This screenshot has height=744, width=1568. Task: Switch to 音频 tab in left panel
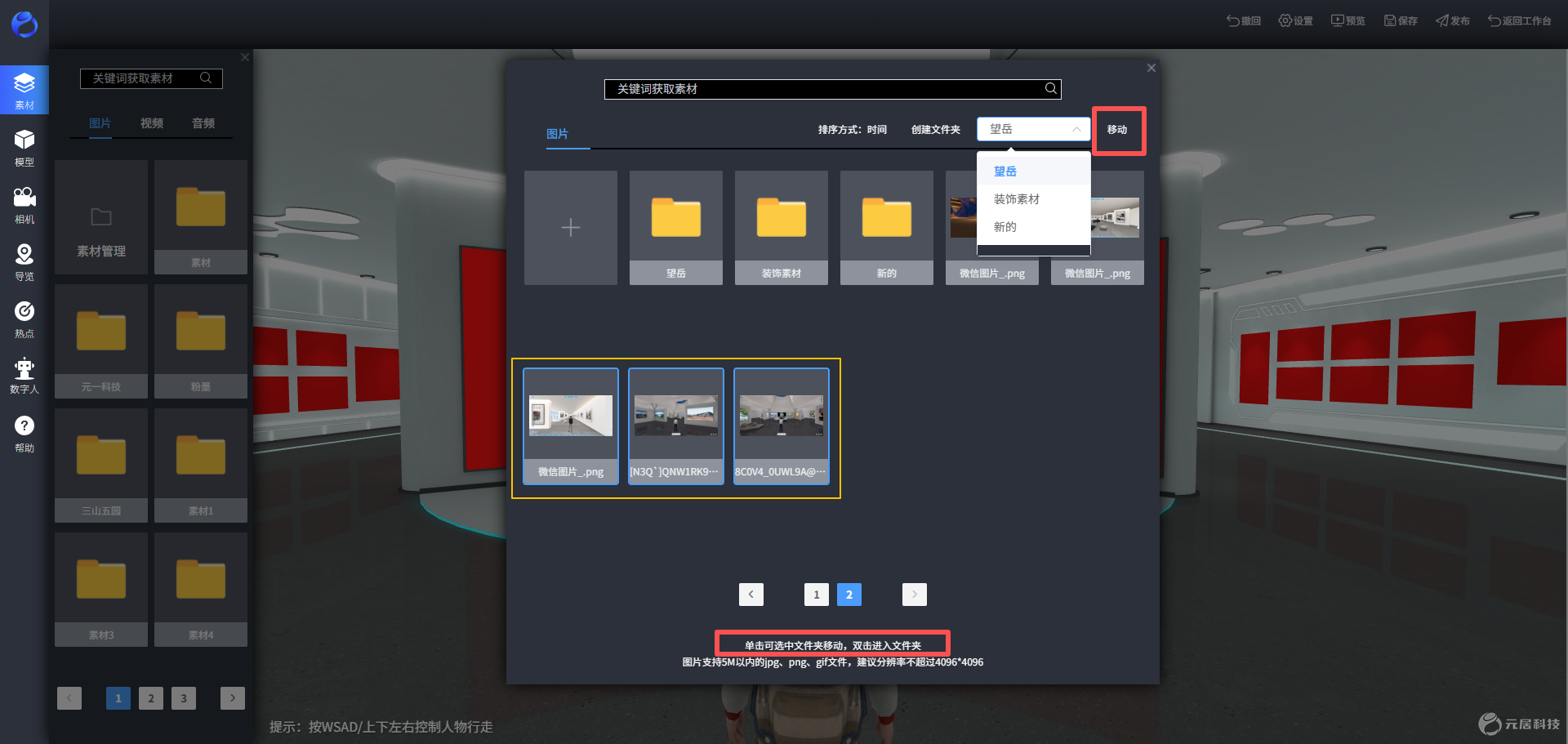pyautogui.click(x=203, y=123)
